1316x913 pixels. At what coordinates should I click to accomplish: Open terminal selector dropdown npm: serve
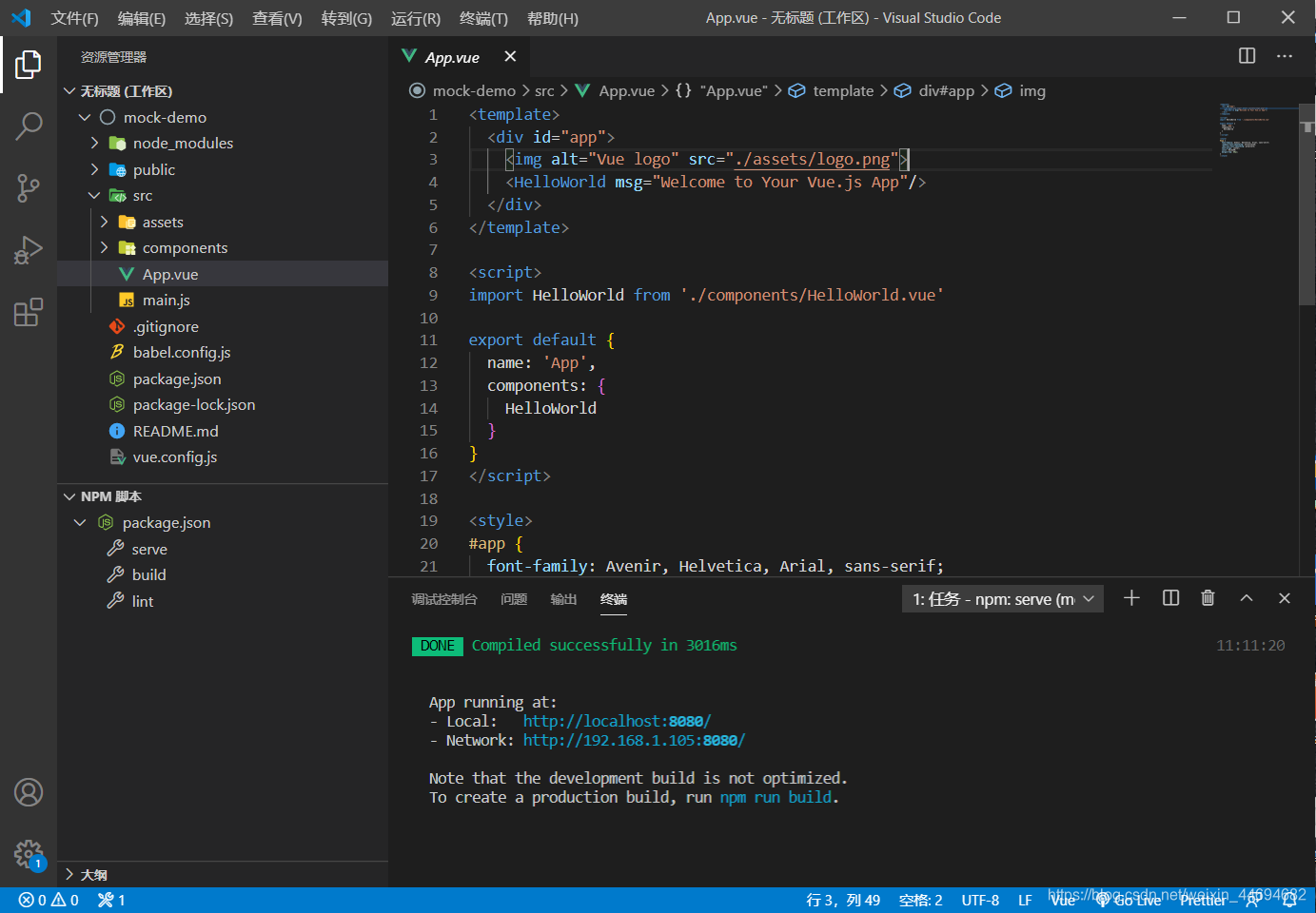[1003, 598]
